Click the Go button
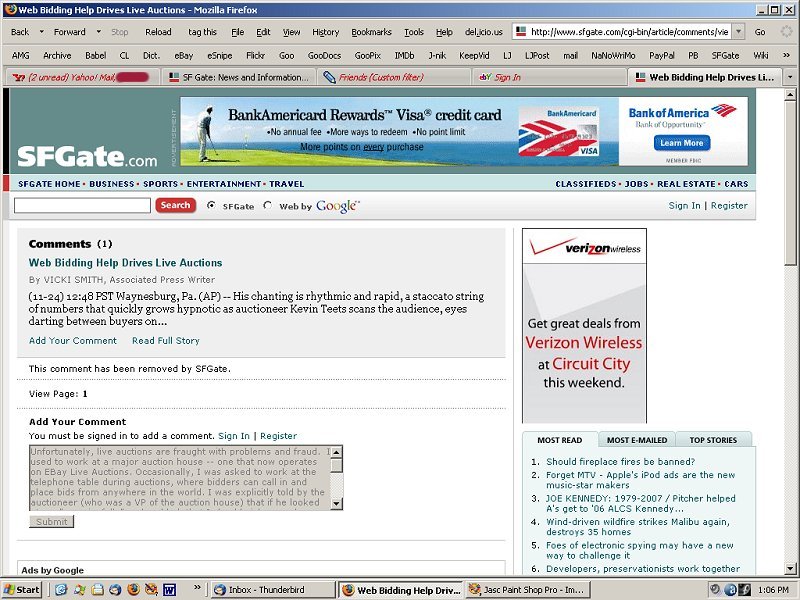The image size is (800, 600). point(760,32)
